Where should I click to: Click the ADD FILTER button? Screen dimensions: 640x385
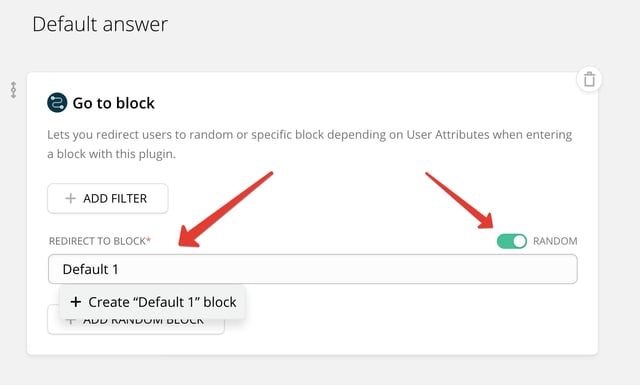[x=108, y=198]
